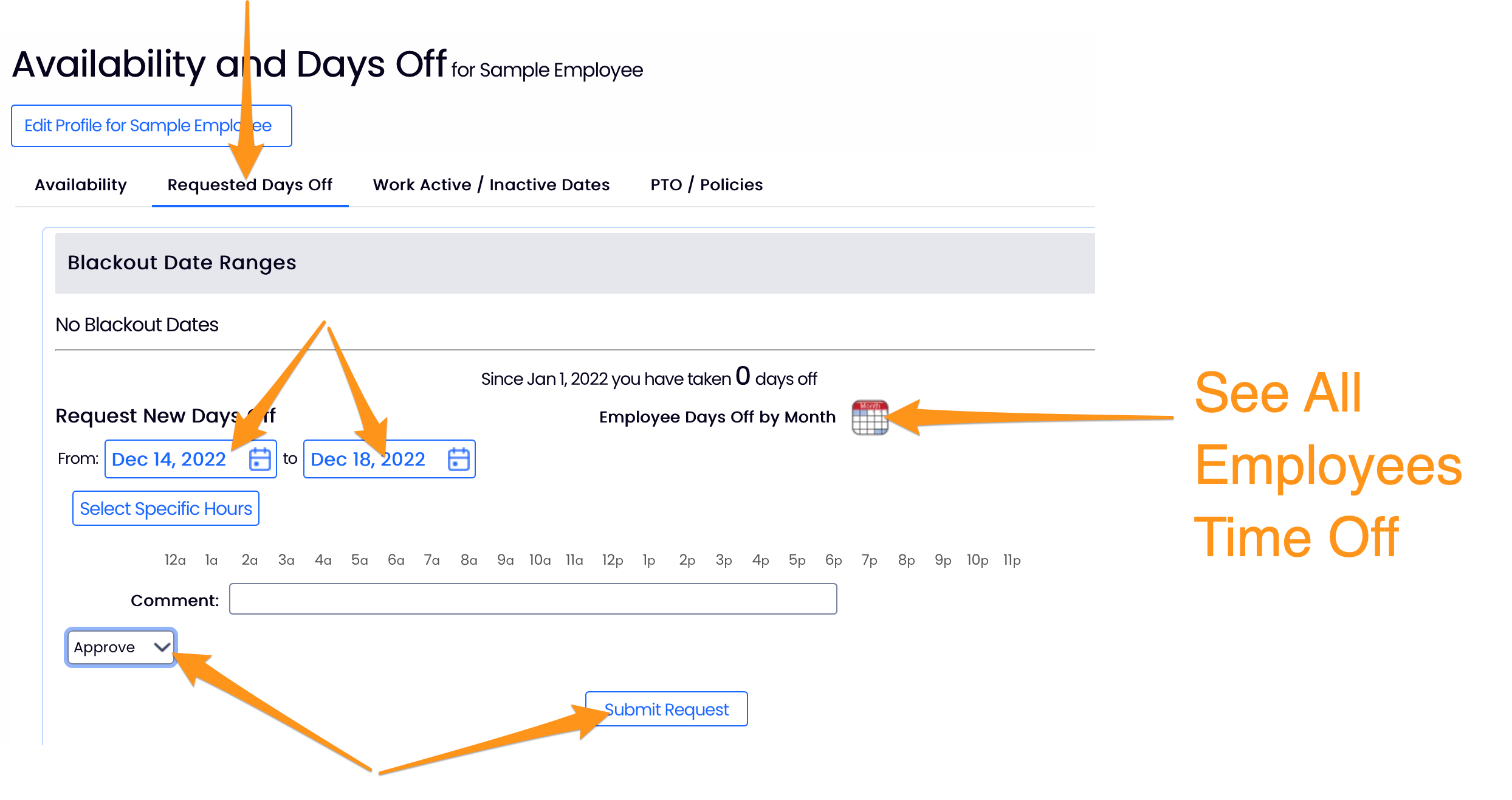Open the To date calendar icon

coord(458,459)
